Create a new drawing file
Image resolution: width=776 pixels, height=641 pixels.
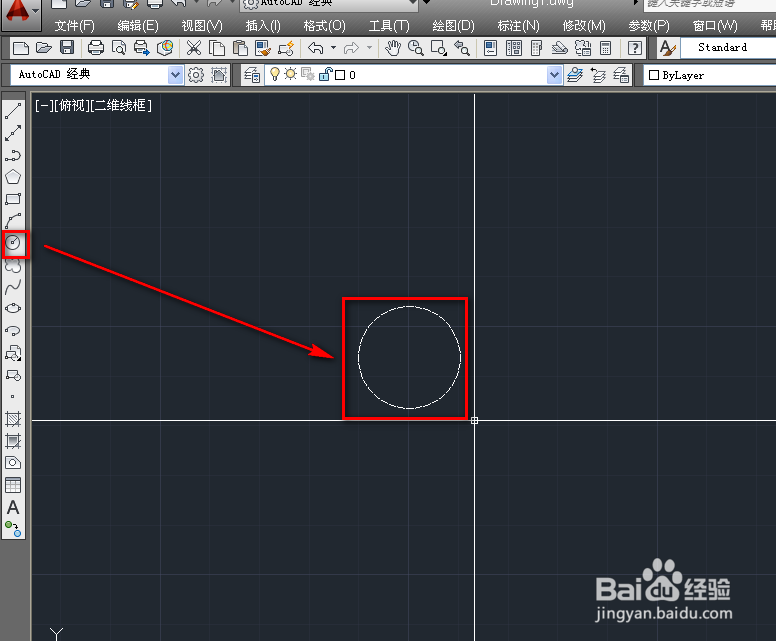pos(21,48)
